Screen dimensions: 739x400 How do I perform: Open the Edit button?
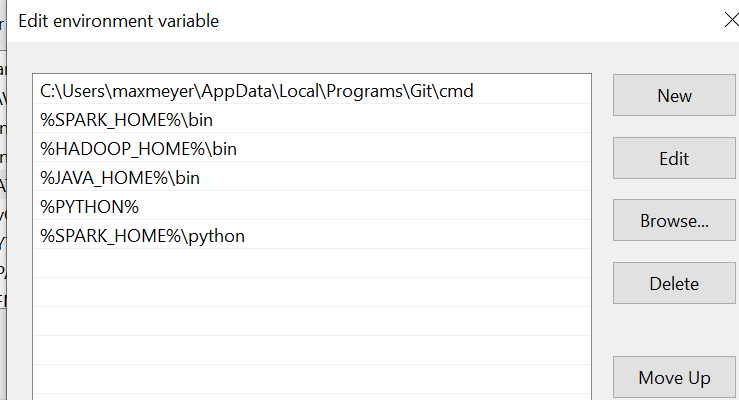tap(674, 158)
